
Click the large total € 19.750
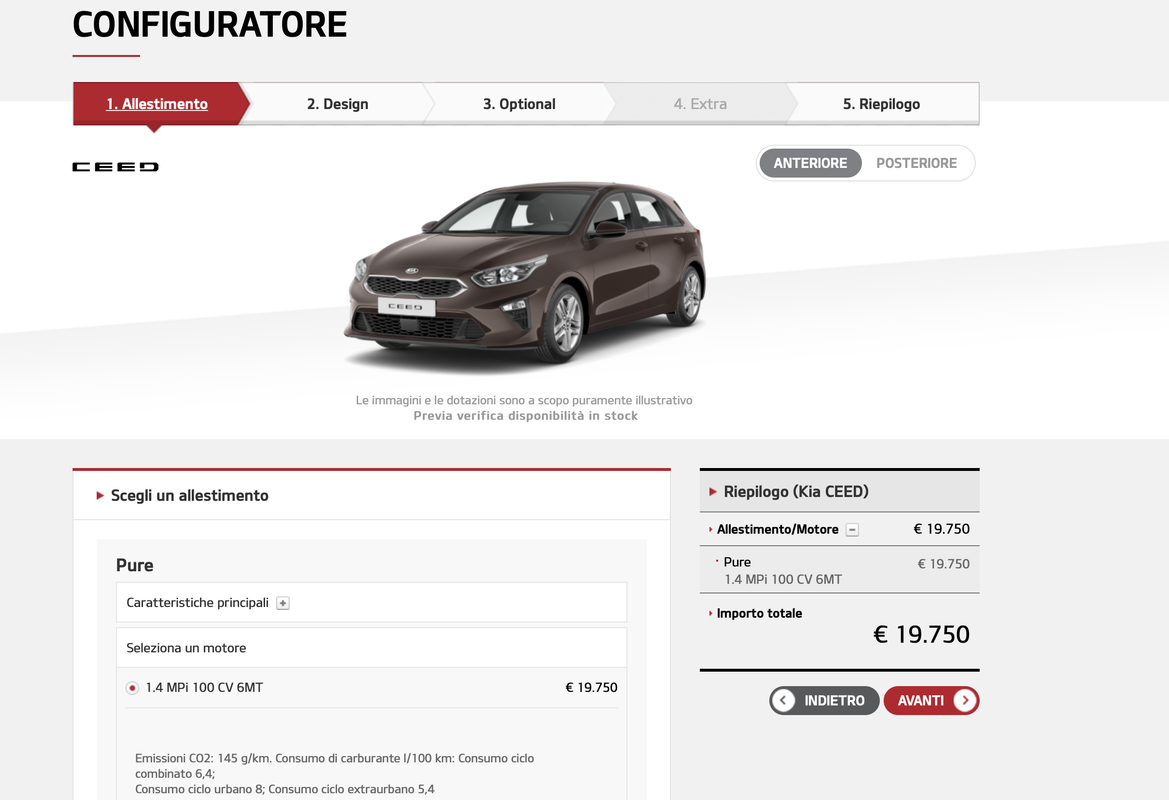coord(921,634)
